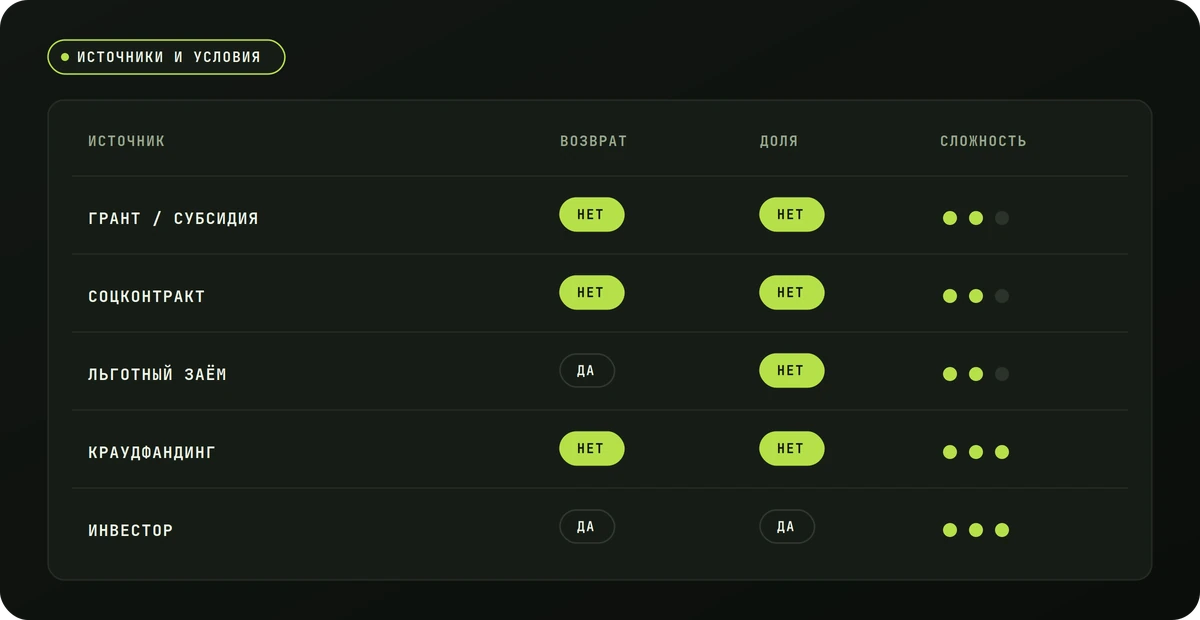Select the Возврат column header
This screenshot has width=1200, height=620.
(x=593, y=141)
